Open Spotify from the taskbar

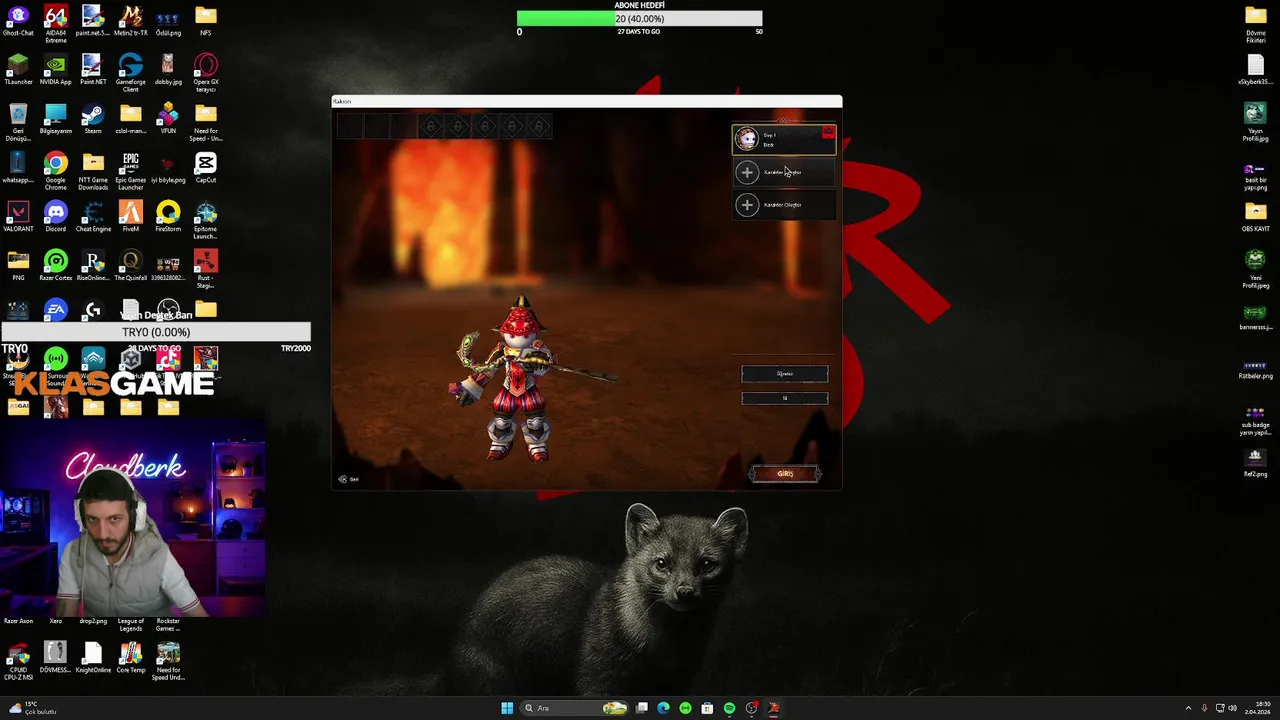tap(729, 708)
